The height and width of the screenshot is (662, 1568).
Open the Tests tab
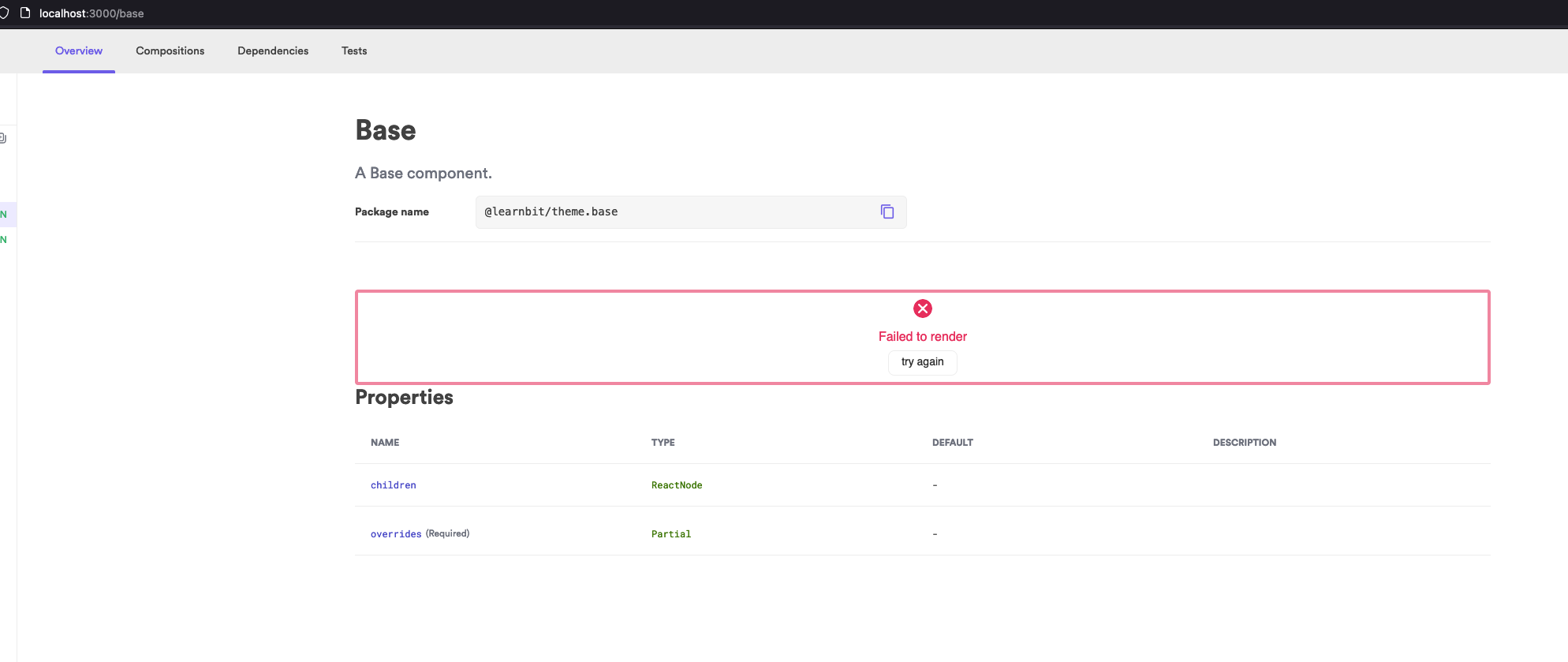(354, 50)
